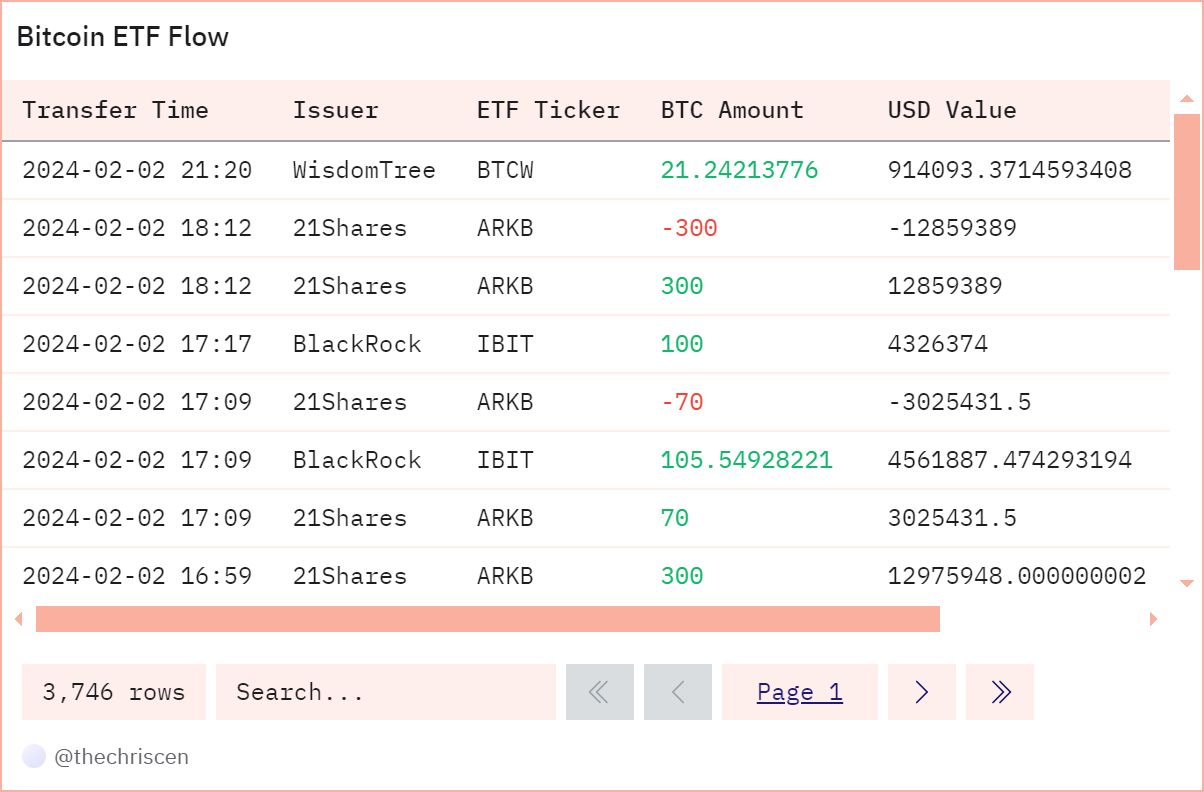
Task: Select the -12859389 USD value cell
Action: 952,228
